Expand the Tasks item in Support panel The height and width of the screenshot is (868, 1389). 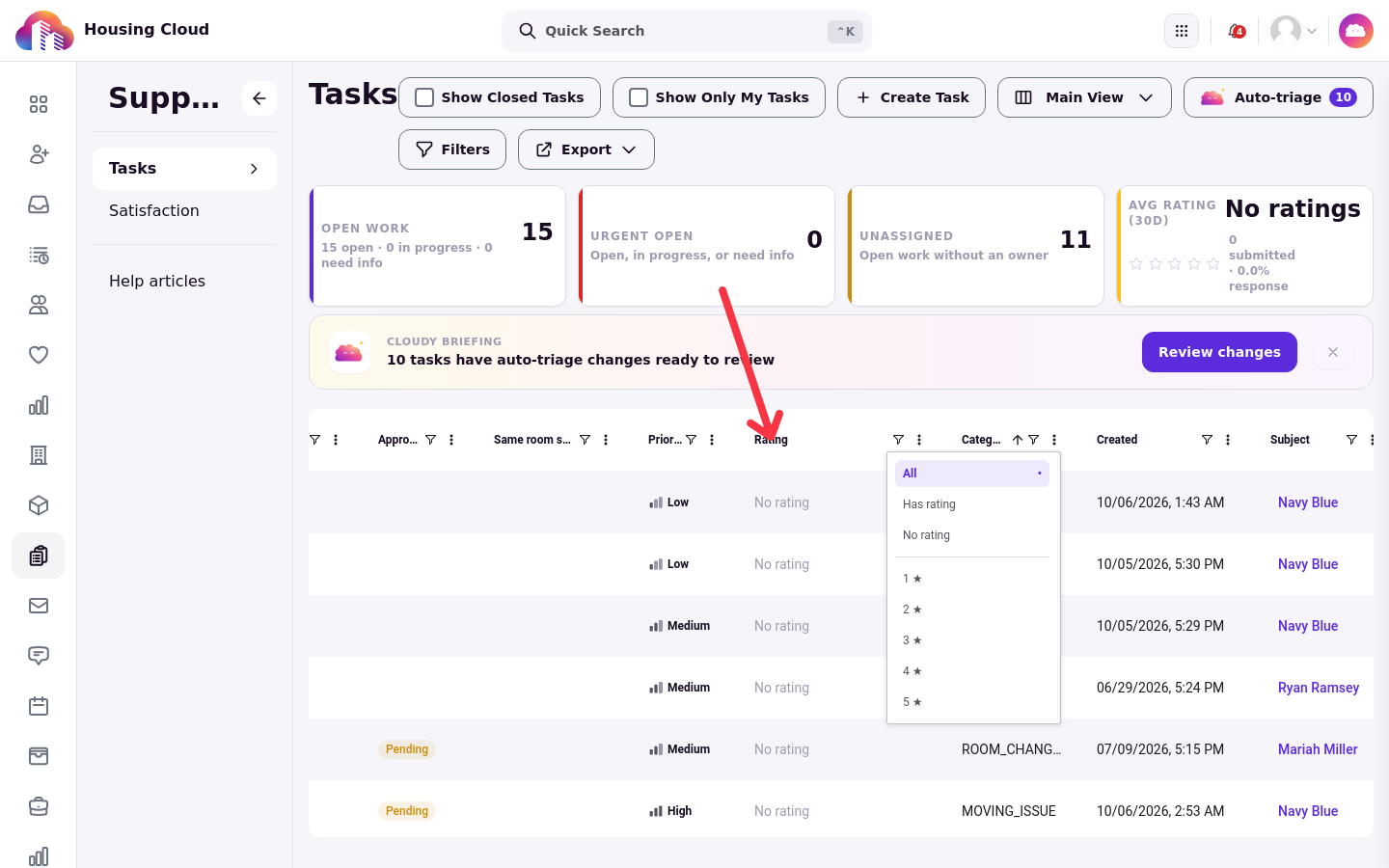184,169
